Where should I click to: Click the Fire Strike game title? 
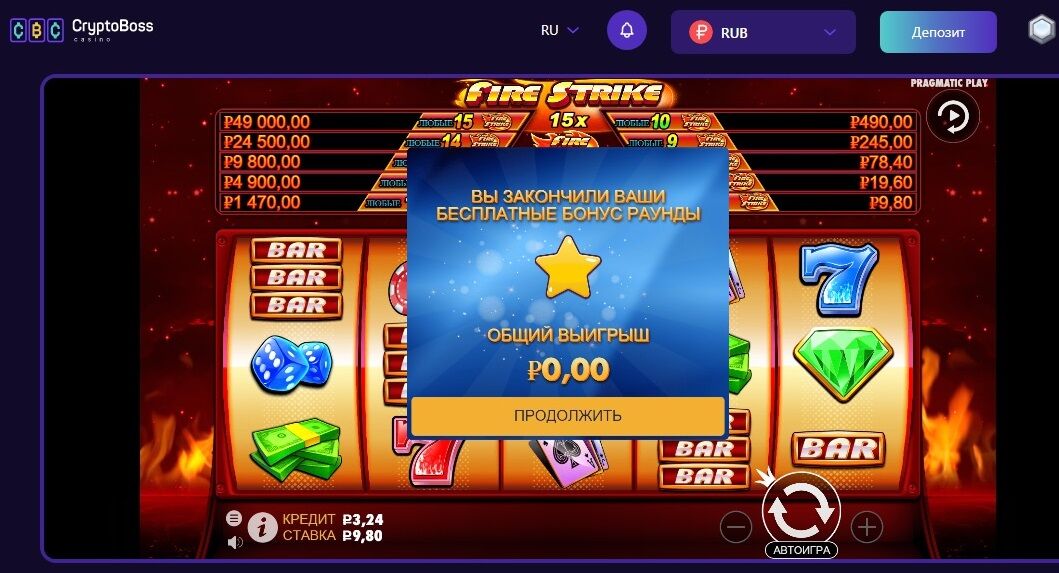(565, 94)
